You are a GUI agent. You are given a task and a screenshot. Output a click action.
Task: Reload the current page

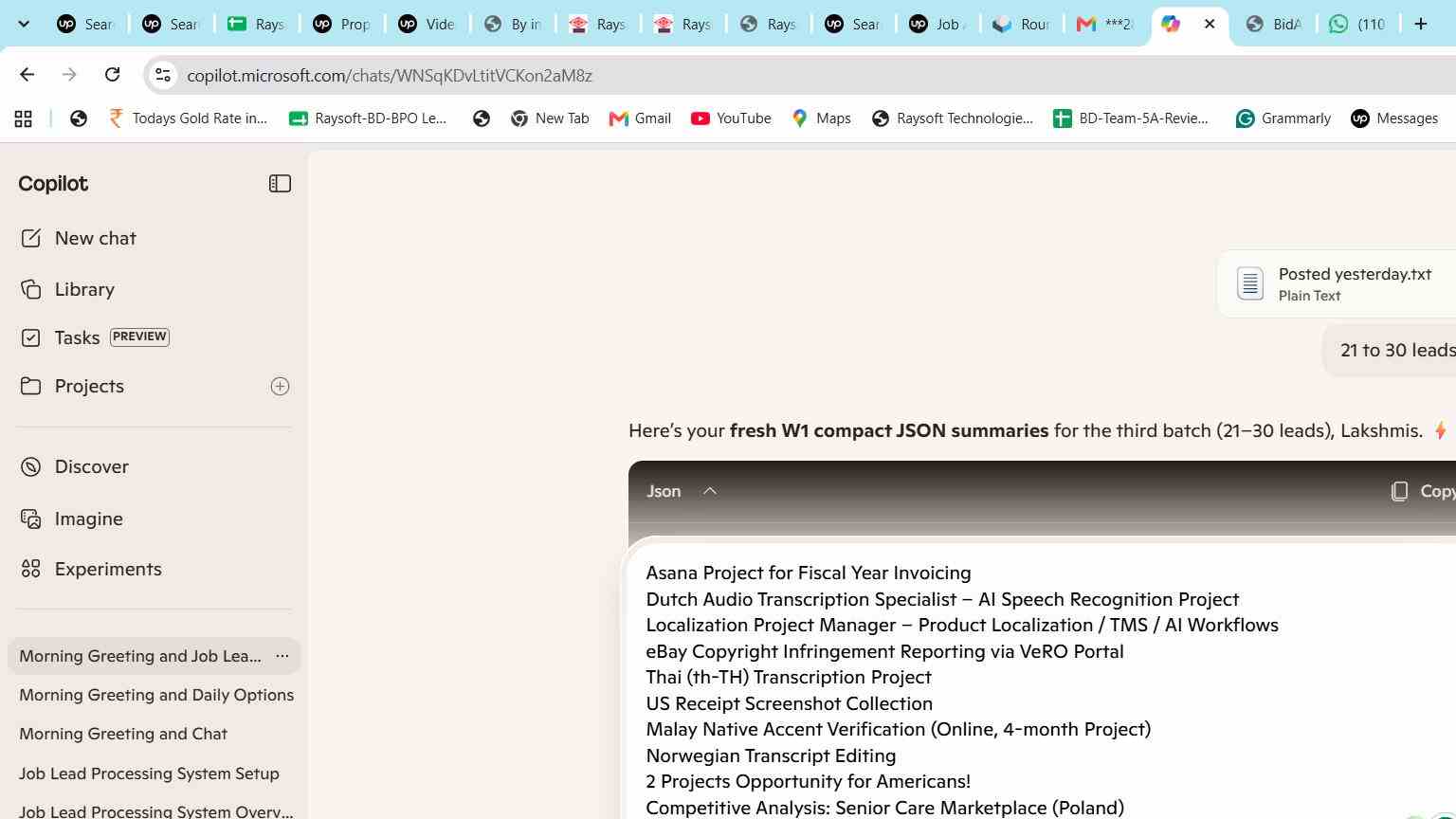[x=112, y=75]
